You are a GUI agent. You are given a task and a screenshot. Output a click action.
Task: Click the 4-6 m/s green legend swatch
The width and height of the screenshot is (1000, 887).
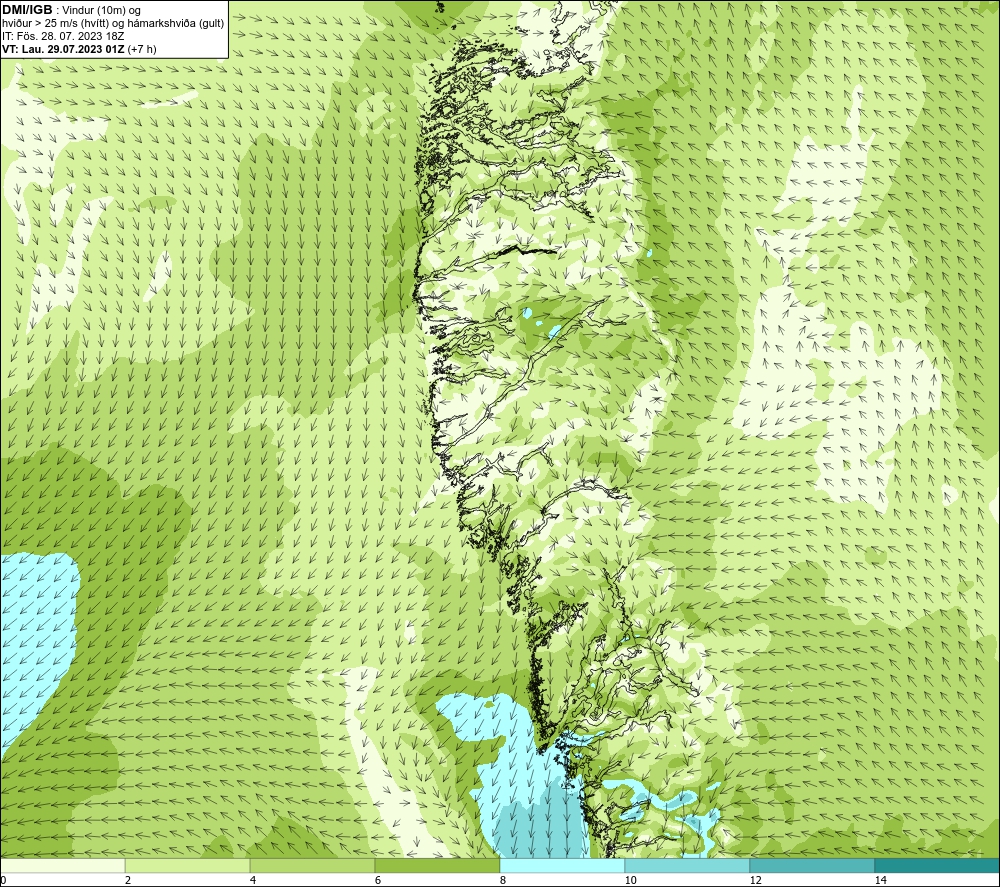point(312,866)
